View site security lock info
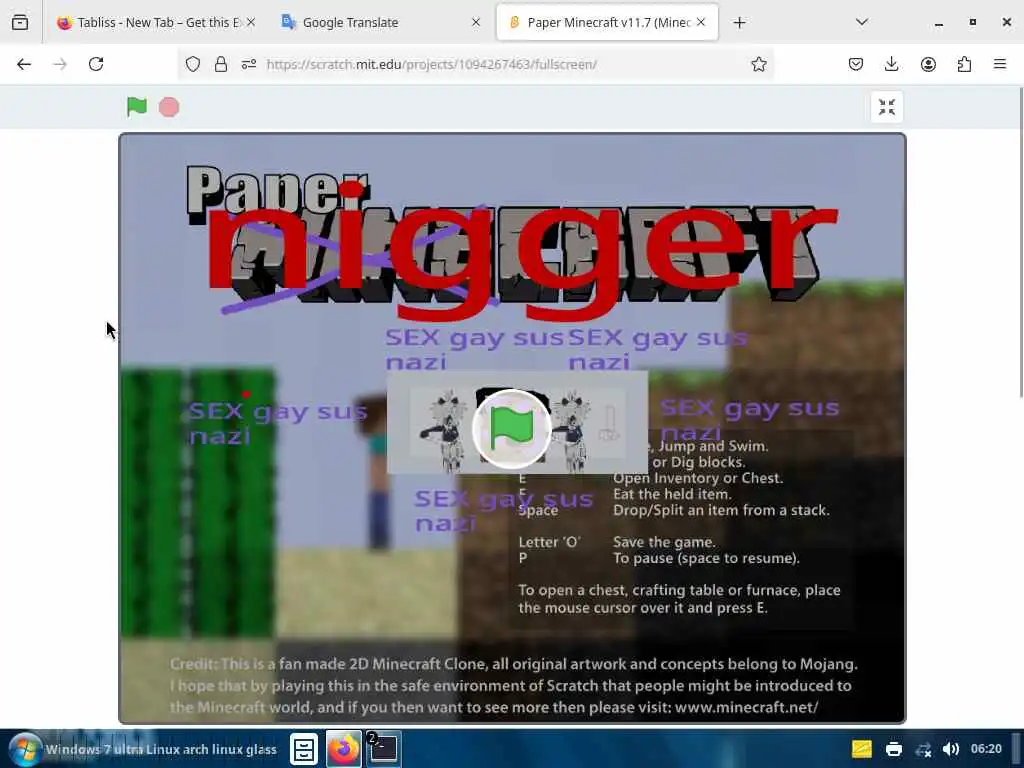1024x768 pixels. pos(221,64)
